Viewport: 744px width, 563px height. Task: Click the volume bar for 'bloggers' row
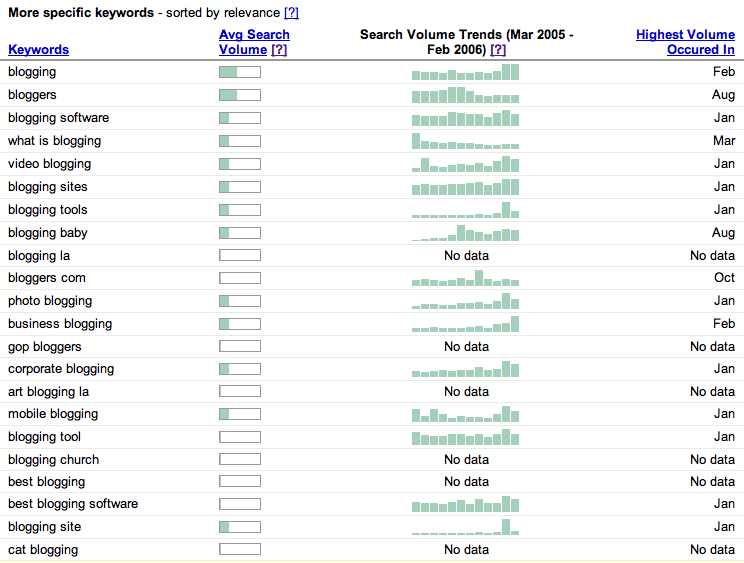(x=240, y=95)
